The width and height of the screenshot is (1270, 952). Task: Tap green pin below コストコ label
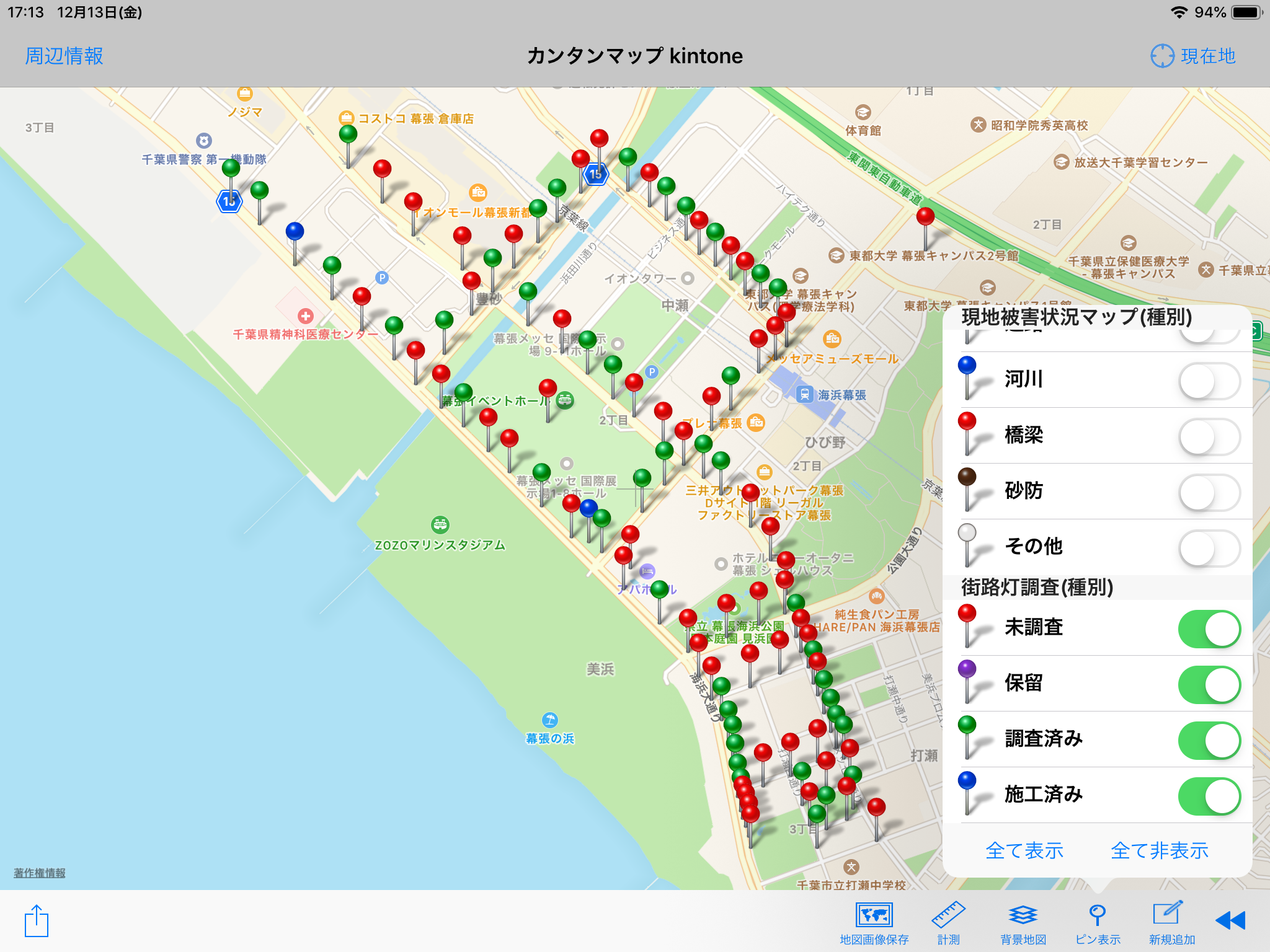[x=348, y=133]
